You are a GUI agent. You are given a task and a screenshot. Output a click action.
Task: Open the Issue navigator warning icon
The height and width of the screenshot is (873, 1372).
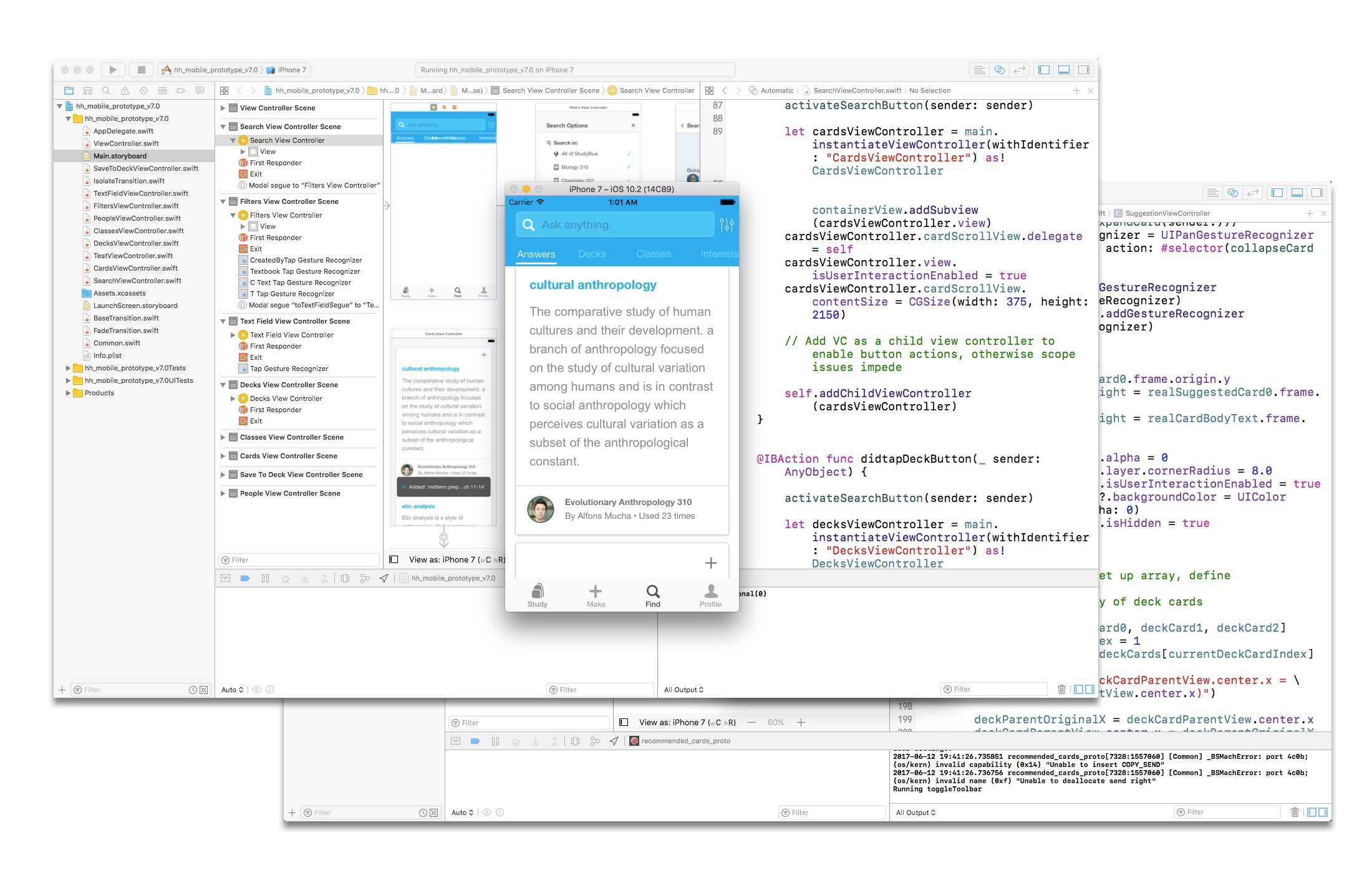click(125, 90)
